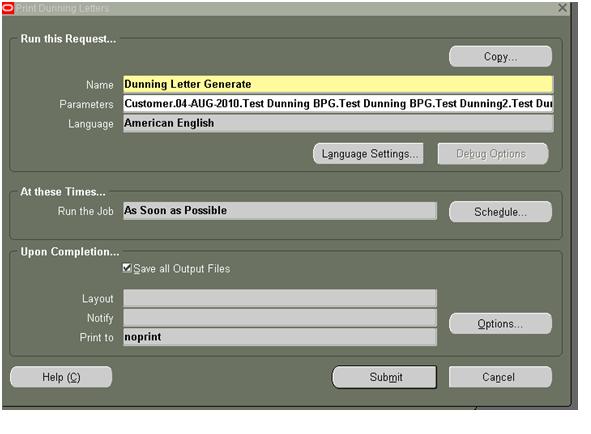
Task: Focus the Name field Dunning Letter Generate
Action: 338,84
